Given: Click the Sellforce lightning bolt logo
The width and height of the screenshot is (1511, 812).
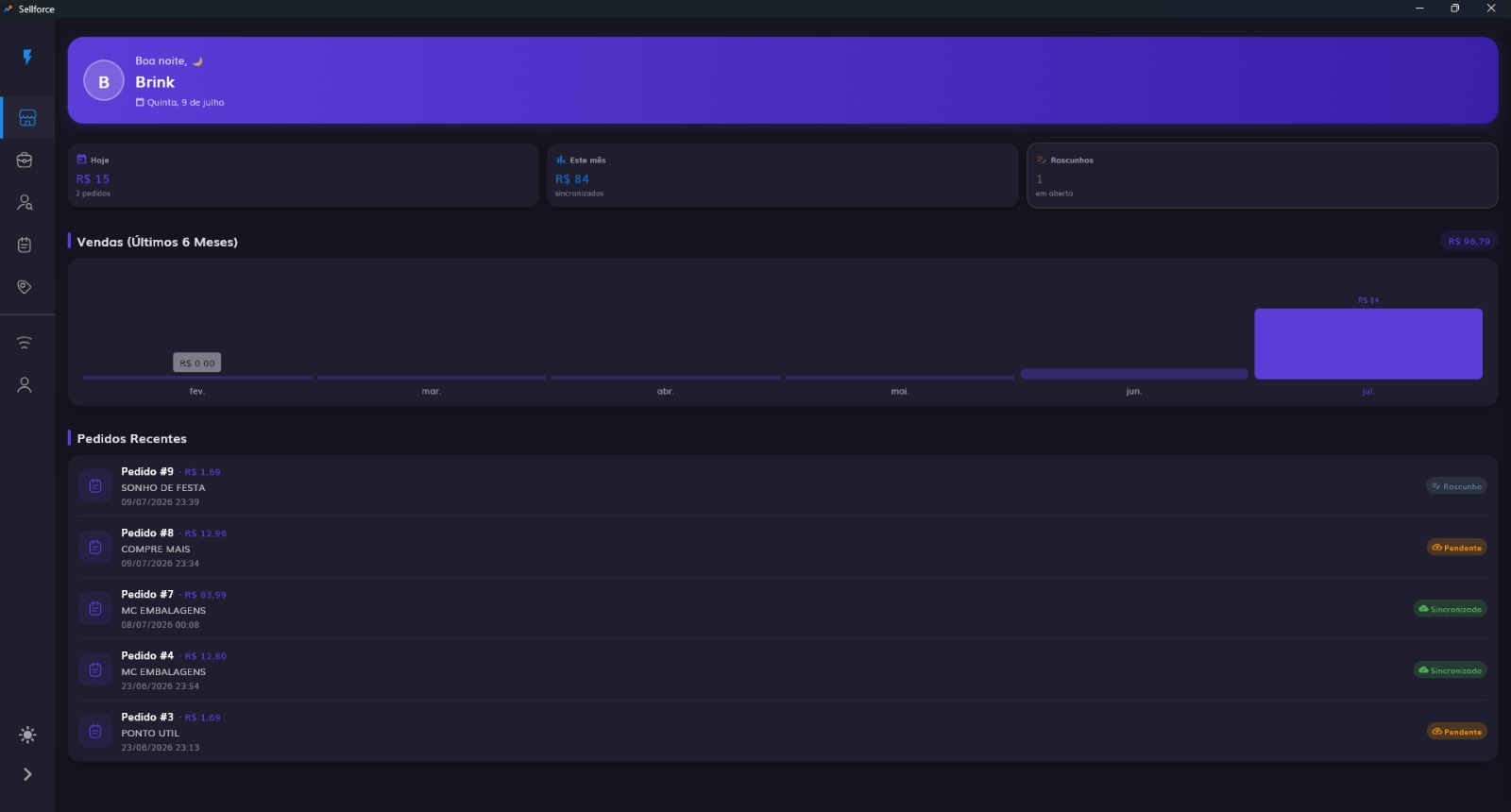Looking at the screenshot, I should click(x=27, y=57).
